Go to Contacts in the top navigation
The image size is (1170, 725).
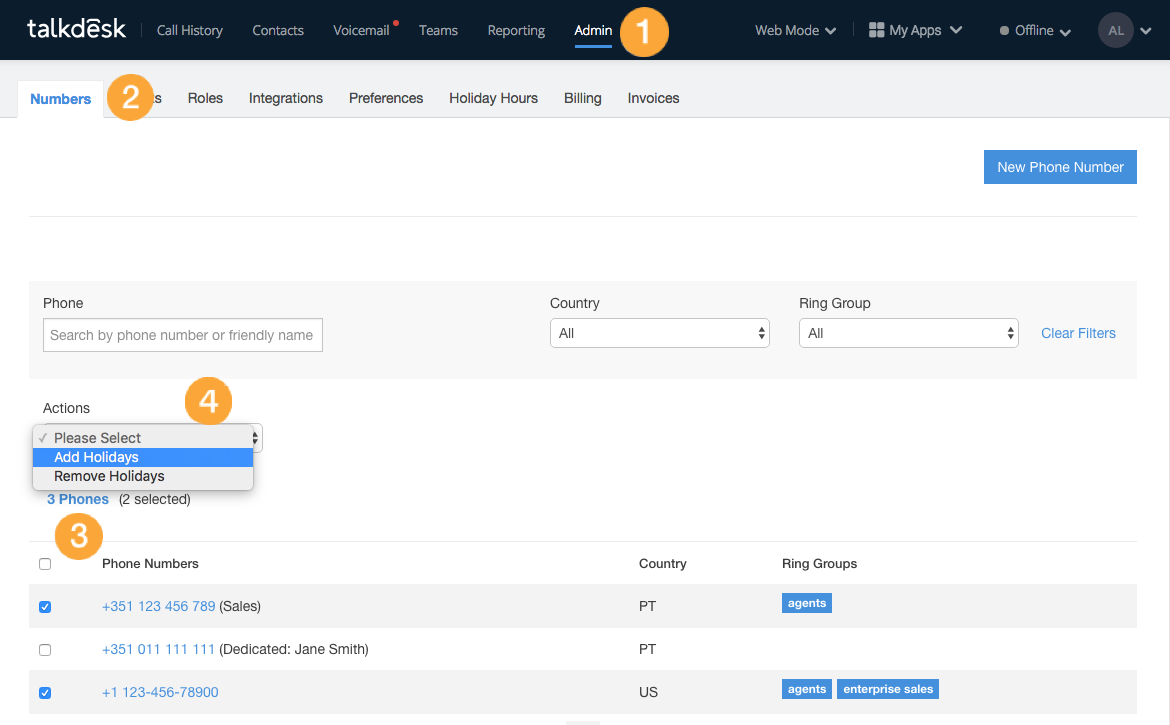278,31
